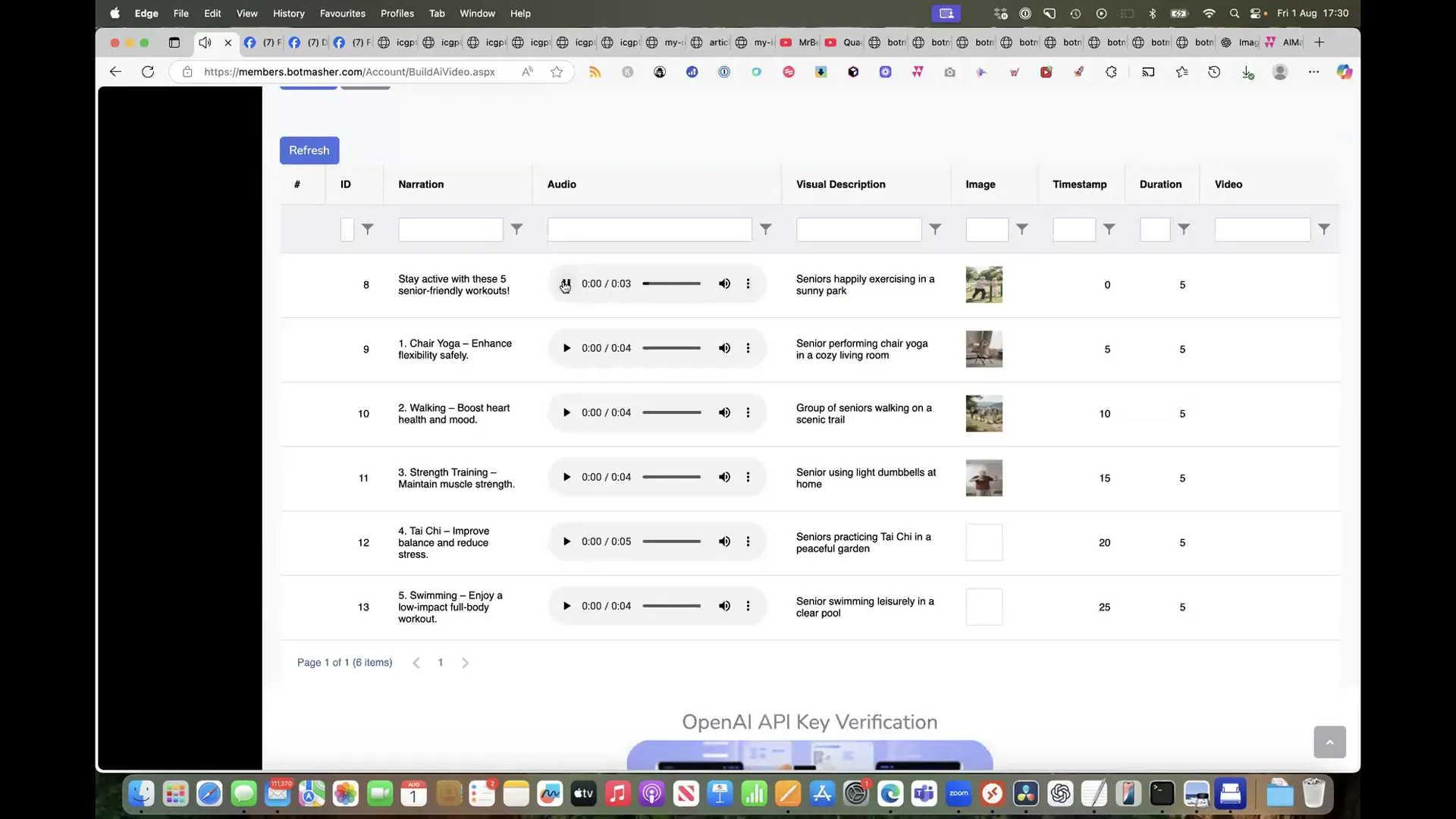Play audio for Swimming row
This screenshot has width=1456, height=819.
pos(566,606)
